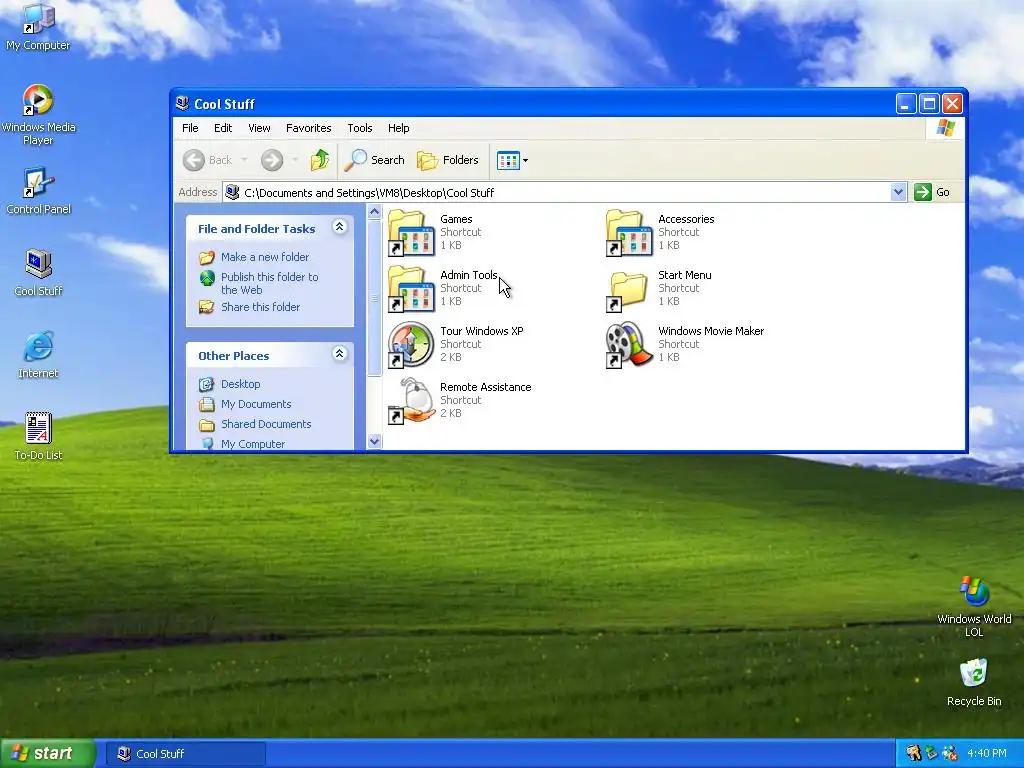
Task: Open the Tools menu
Action: coord(359,128)
